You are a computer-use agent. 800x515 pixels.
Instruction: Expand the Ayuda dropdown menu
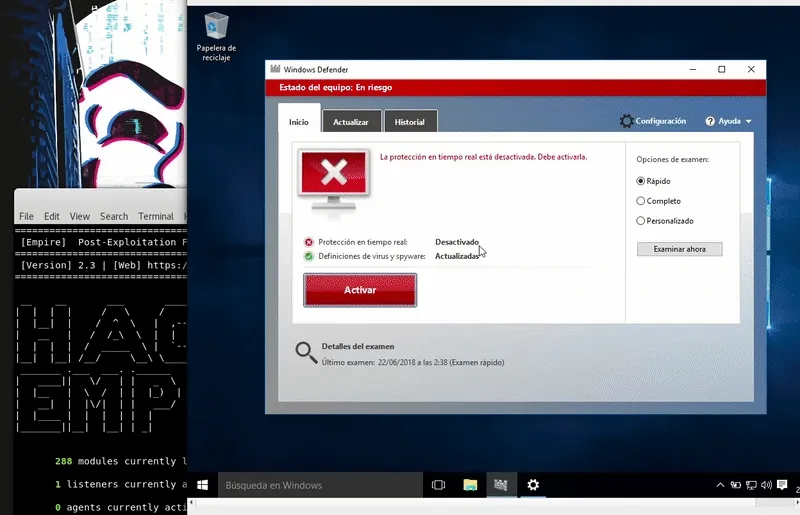(729, 121)
